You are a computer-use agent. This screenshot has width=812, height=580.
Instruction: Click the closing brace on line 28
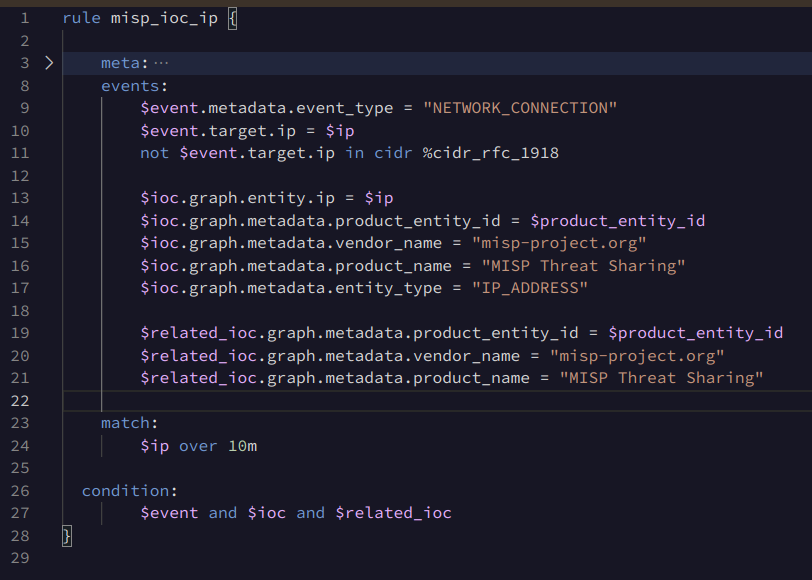[67, 536]
